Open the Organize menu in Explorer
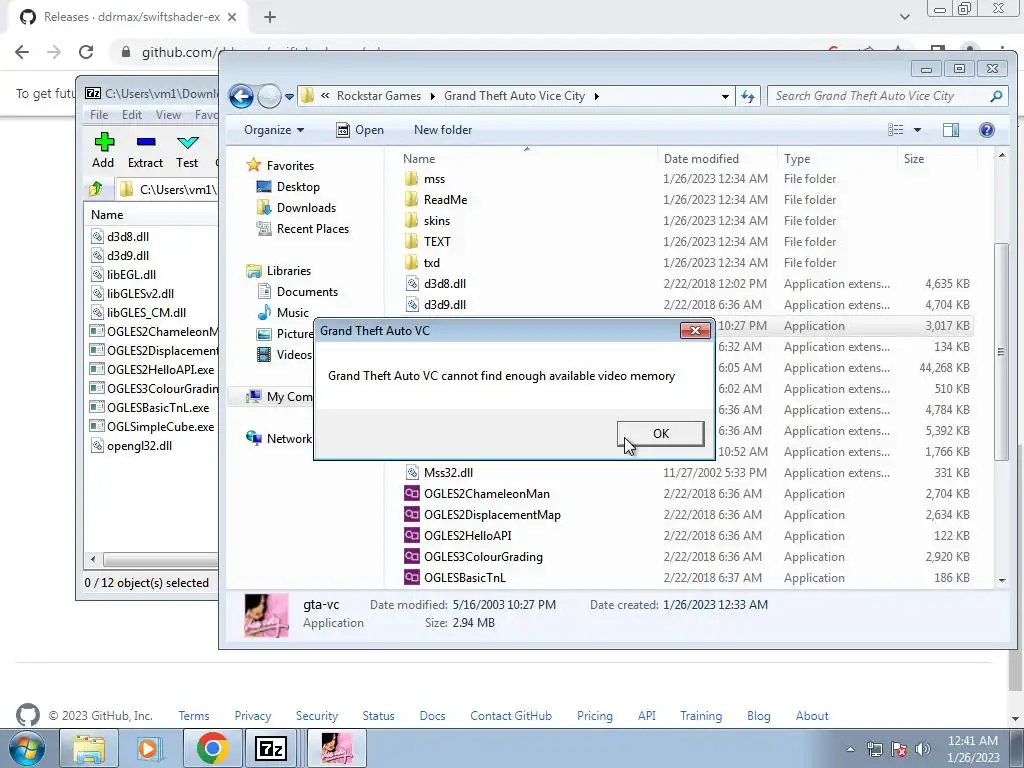The height and width of the screenshot is (768, 1024). click(274, 130)
